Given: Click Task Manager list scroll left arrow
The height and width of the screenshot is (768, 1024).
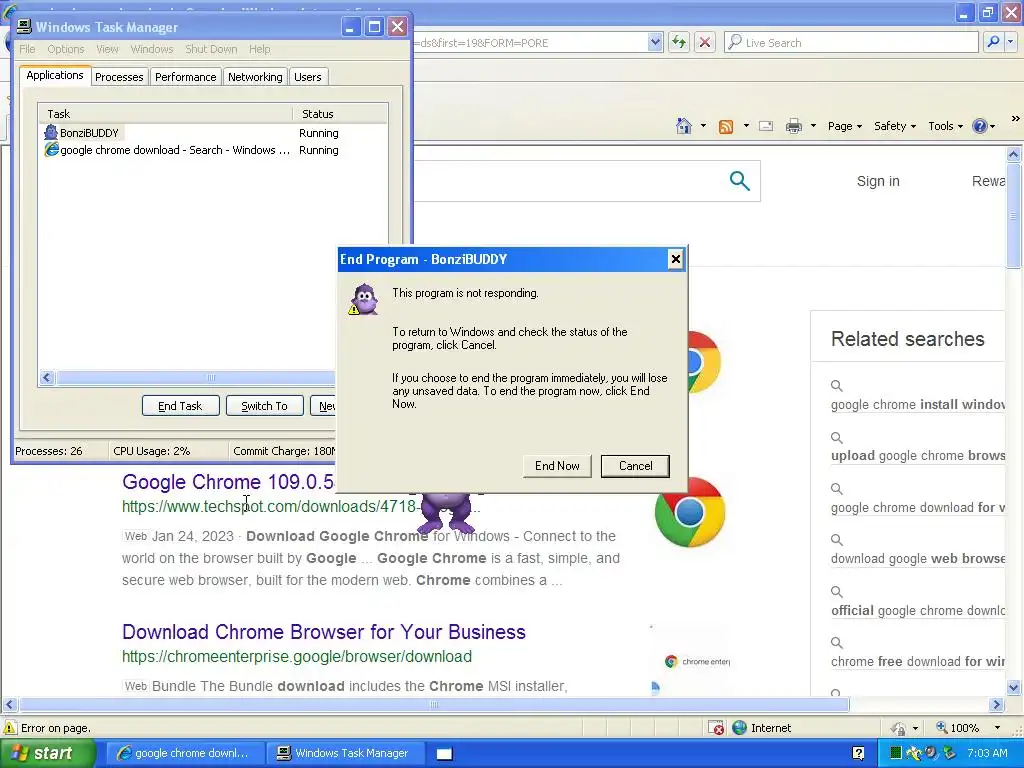Looking at the screenshot, I should 46,377.
